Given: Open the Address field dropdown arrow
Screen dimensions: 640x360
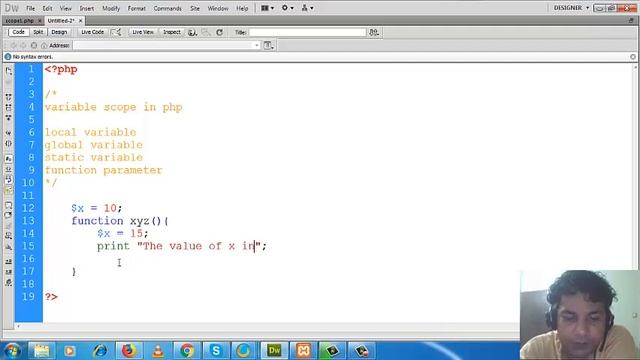Looking at the screenshot, I should (257, 45).
